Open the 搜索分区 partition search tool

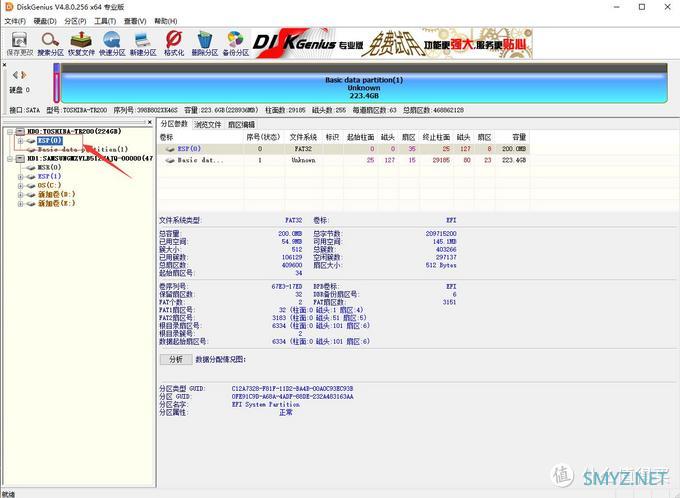(x=50, y=44)
